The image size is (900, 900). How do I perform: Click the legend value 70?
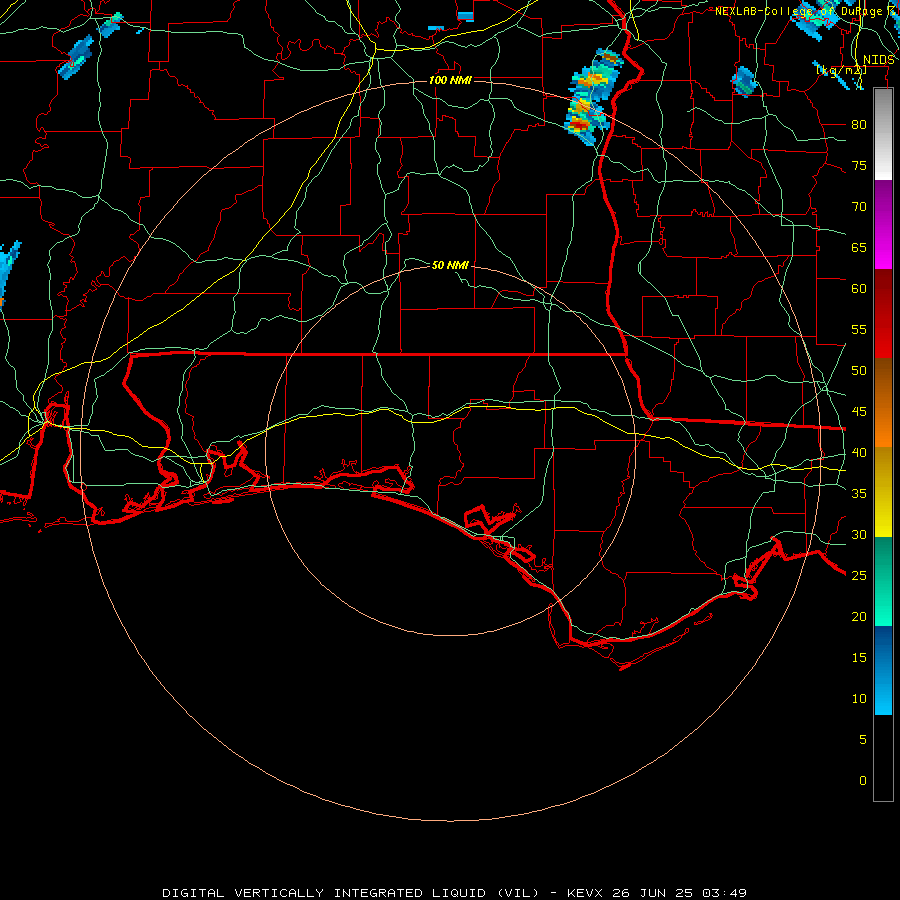pyautogui.click(x=859, y=207)
